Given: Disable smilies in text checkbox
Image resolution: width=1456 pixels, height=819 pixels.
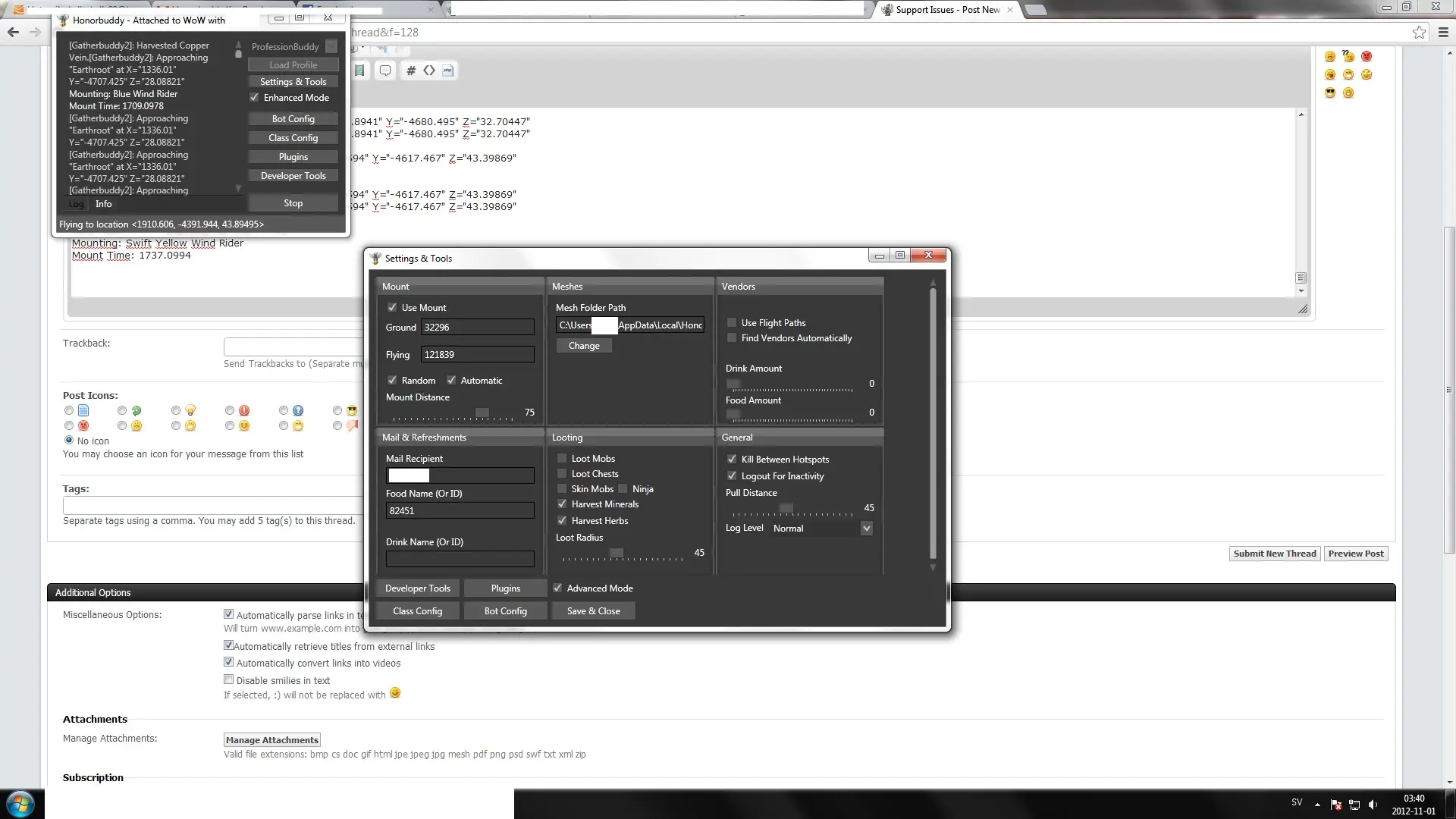Looking at the screenshot, I should click(x=228, y=679).
